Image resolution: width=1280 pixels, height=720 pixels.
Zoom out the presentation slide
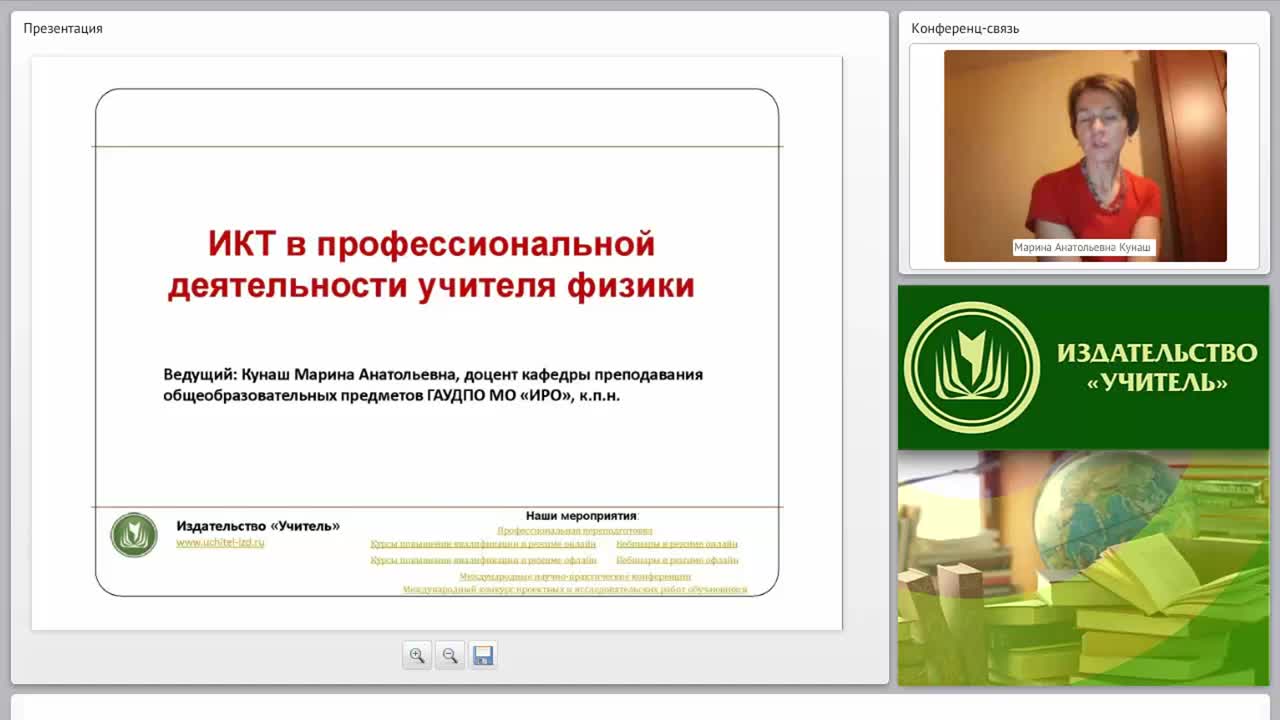450,655
